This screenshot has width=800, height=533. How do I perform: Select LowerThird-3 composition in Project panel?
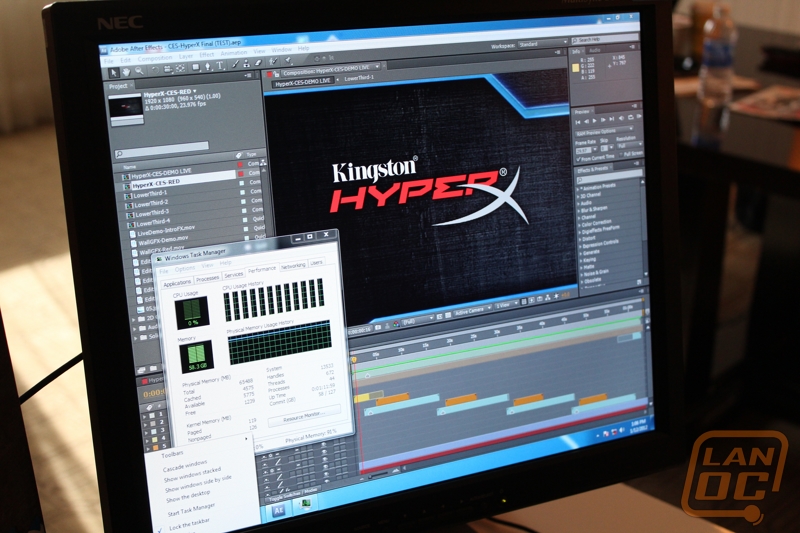[152, 213]
